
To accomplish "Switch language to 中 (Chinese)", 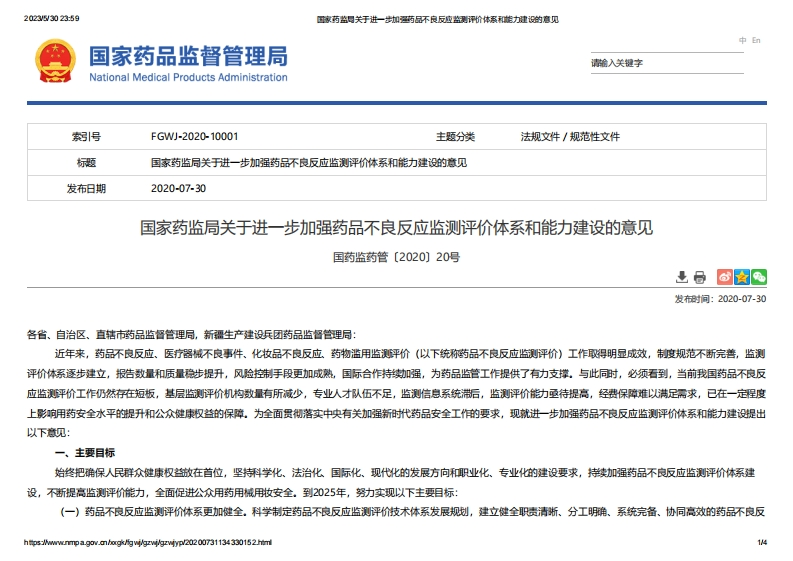I will click(743, 40).
